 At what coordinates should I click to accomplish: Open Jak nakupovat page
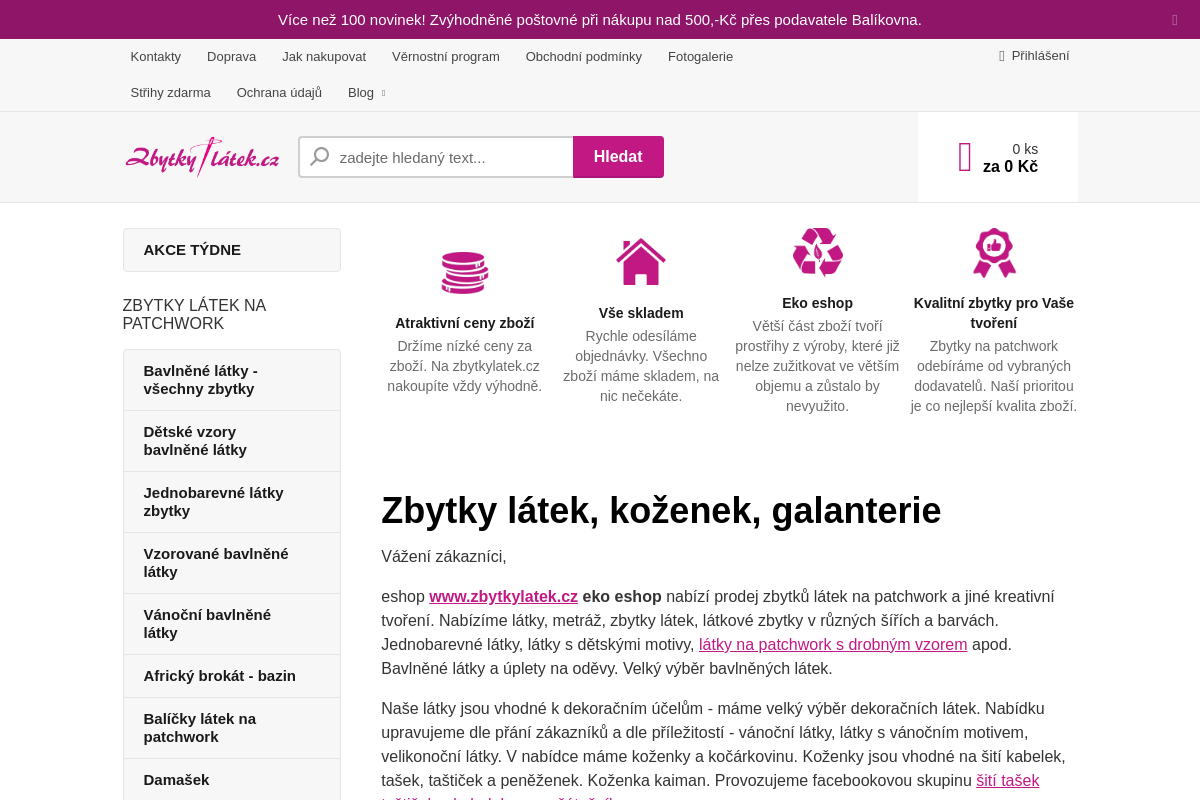point(324,56)
